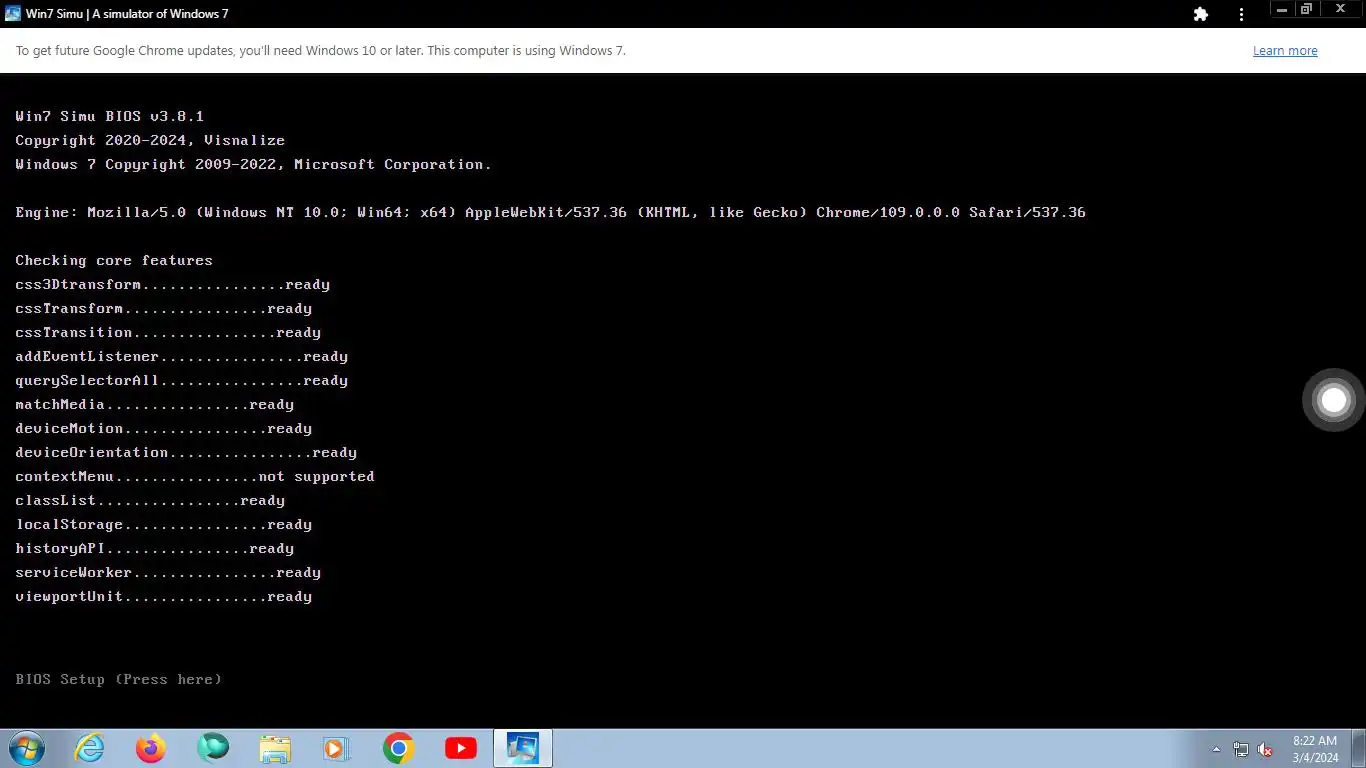Click the window title 'Win7 Simu | A simulator of Windows 7'

pos(127,14)
